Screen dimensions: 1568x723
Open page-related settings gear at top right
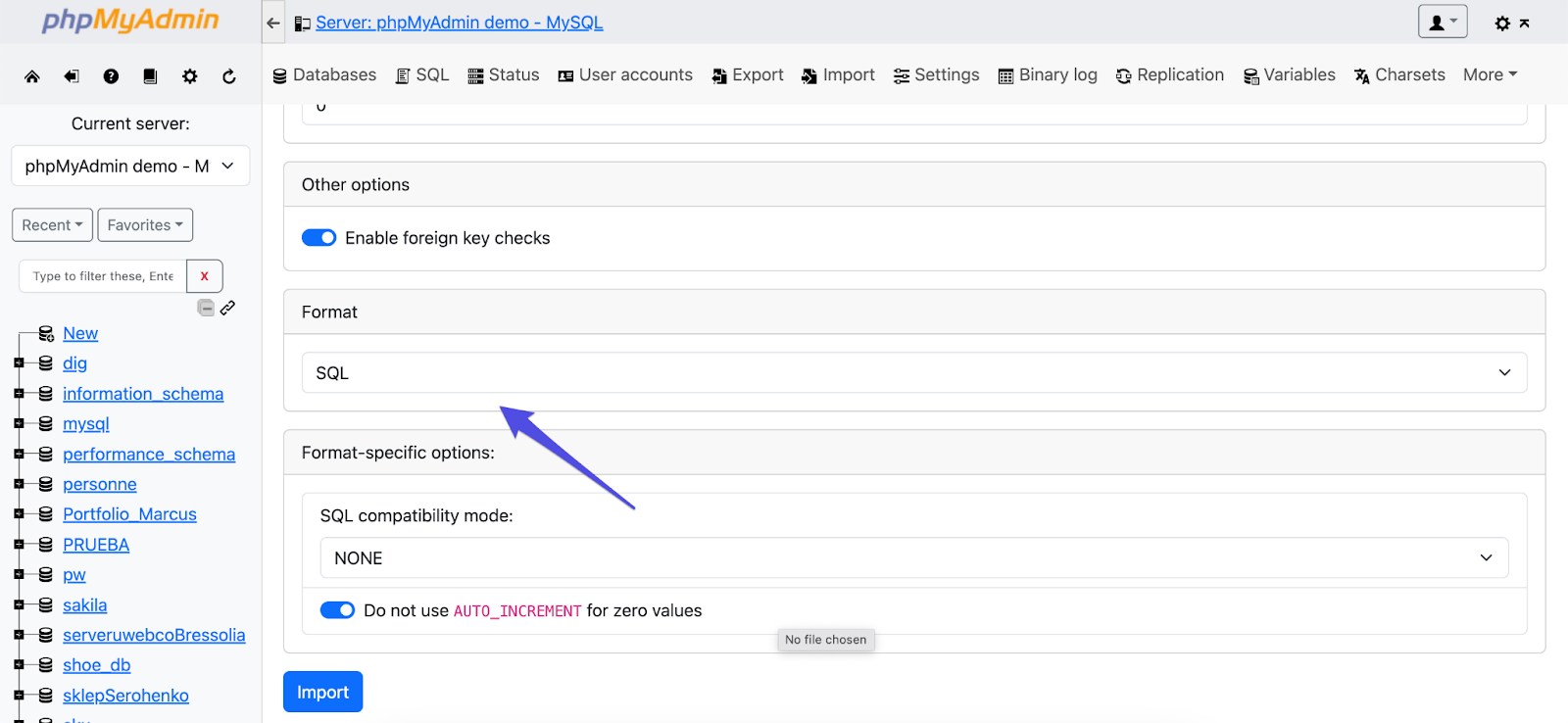pos(1502,23)
